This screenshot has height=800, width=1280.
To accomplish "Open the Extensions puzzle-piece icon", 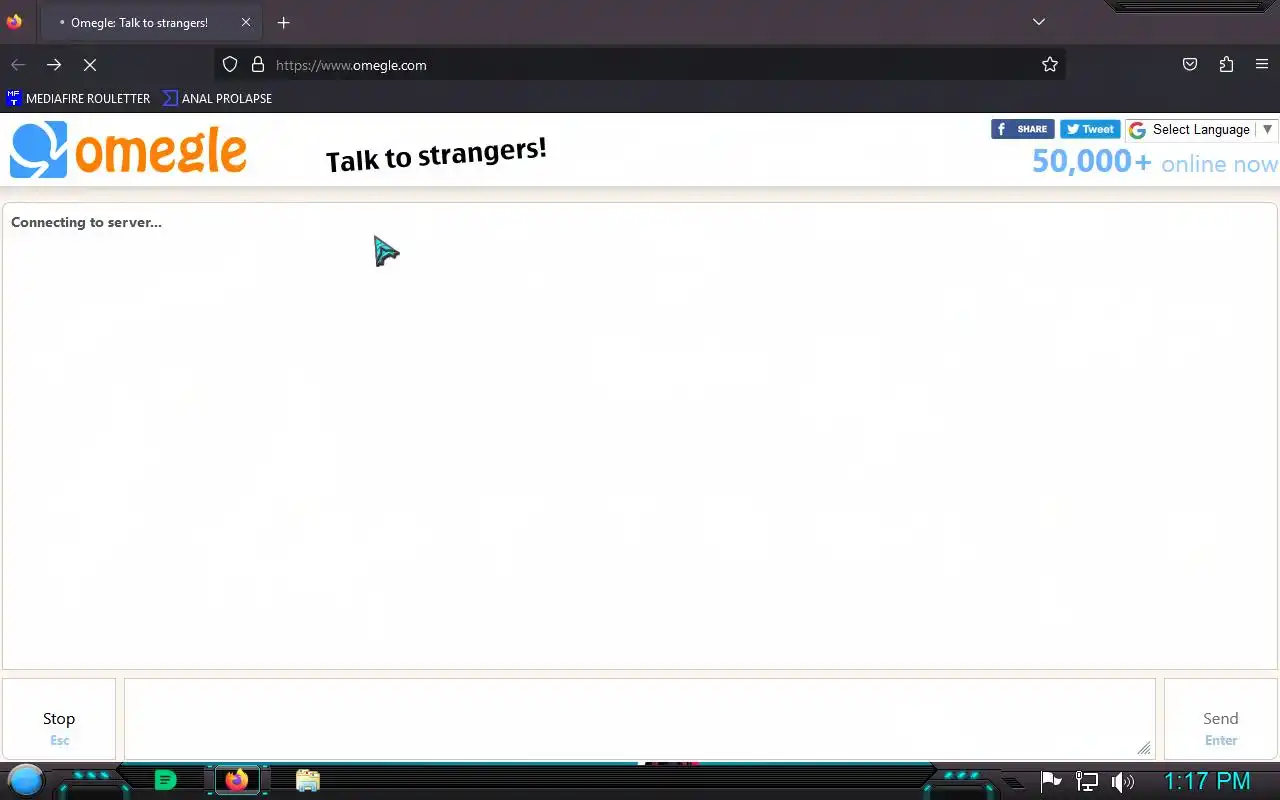I will coord(1226,65).
